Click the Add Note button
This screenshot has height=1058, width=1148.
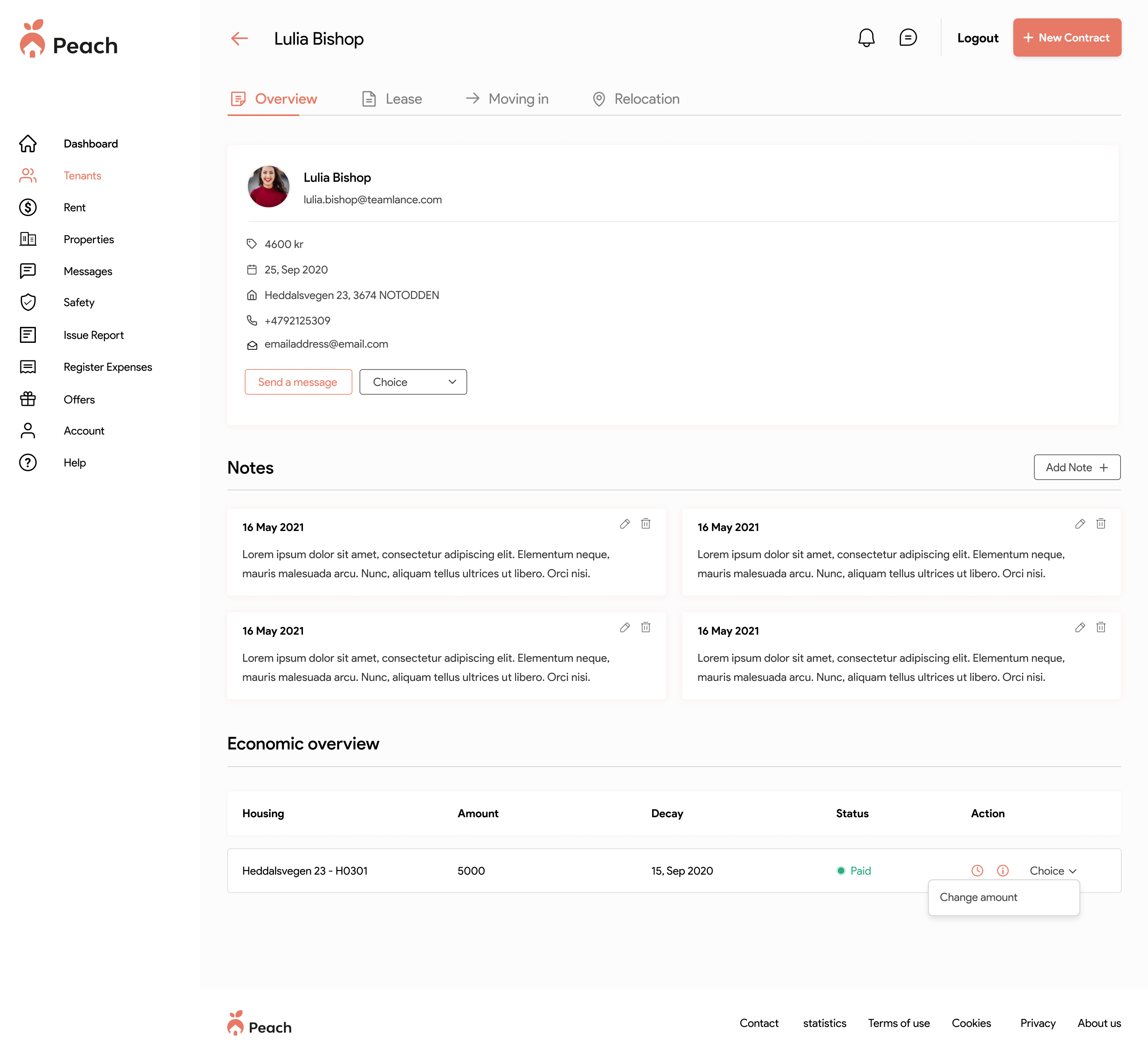1076,467
